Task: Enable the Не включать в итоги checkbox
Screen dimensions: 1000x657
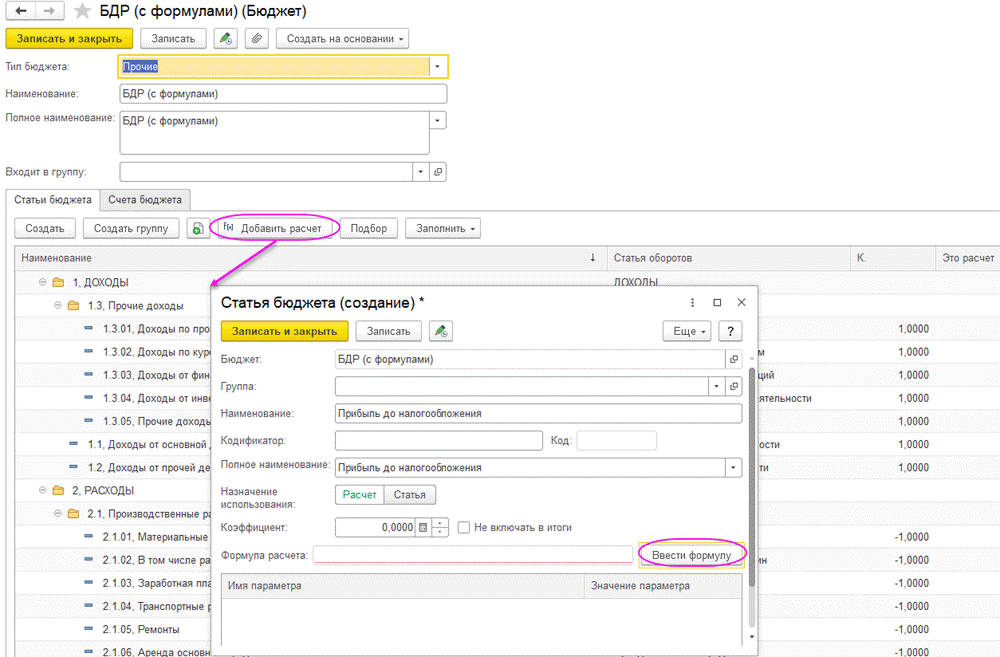Action: (x=464, y=527)
